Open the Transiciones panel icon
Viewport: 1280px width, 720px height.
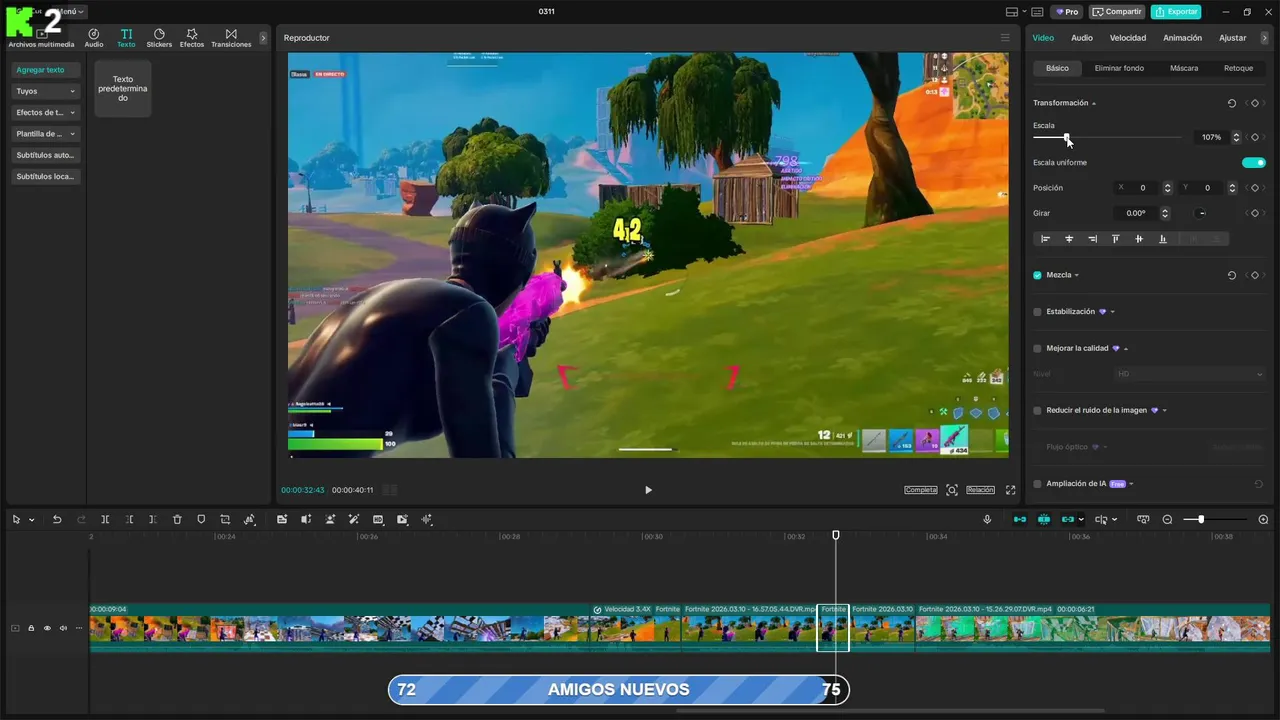point(231,38)
